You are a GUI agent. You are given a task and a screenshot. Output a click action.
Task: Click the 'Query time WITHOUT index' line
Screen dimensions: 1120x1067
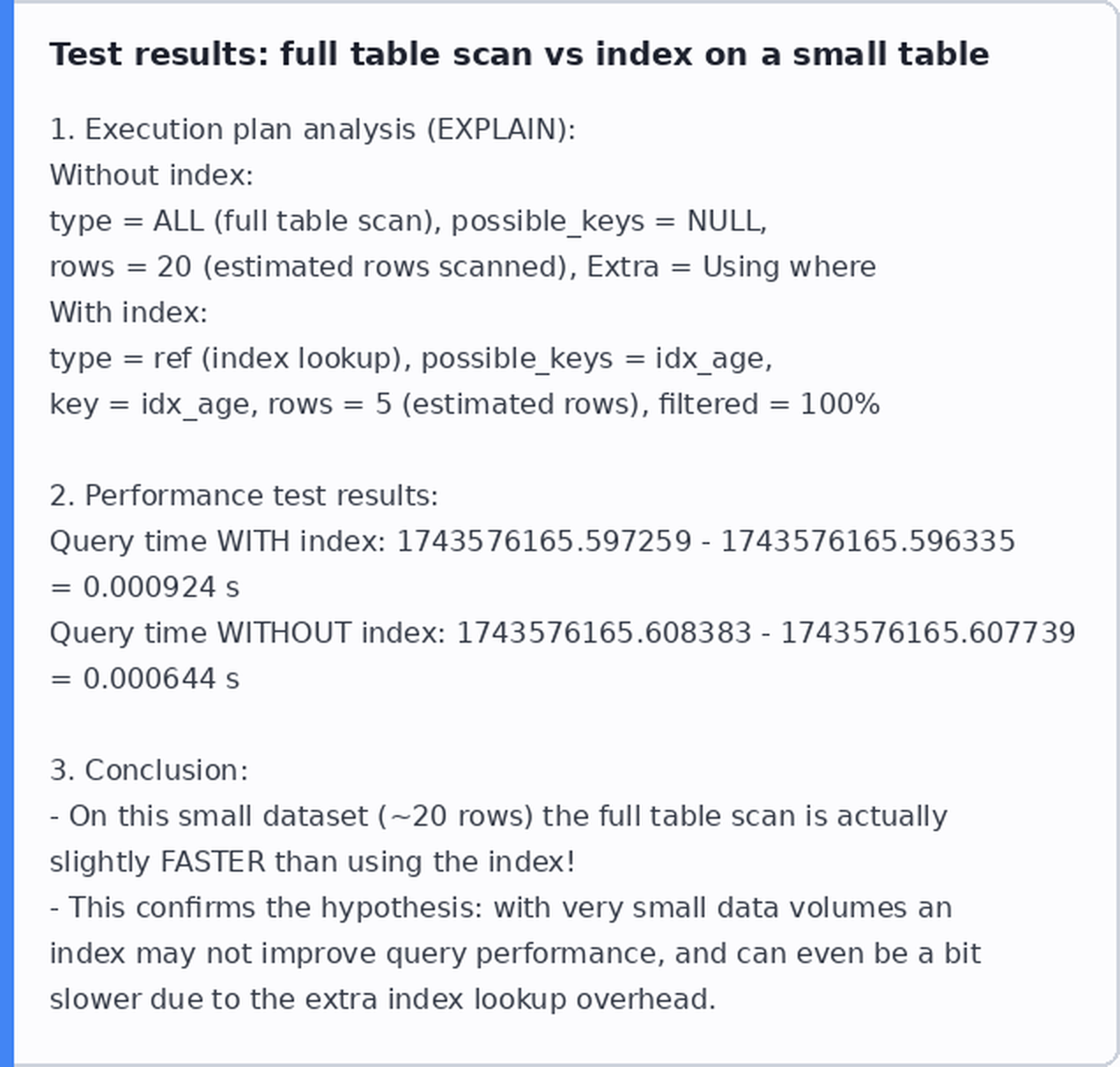tap(563, 633)
